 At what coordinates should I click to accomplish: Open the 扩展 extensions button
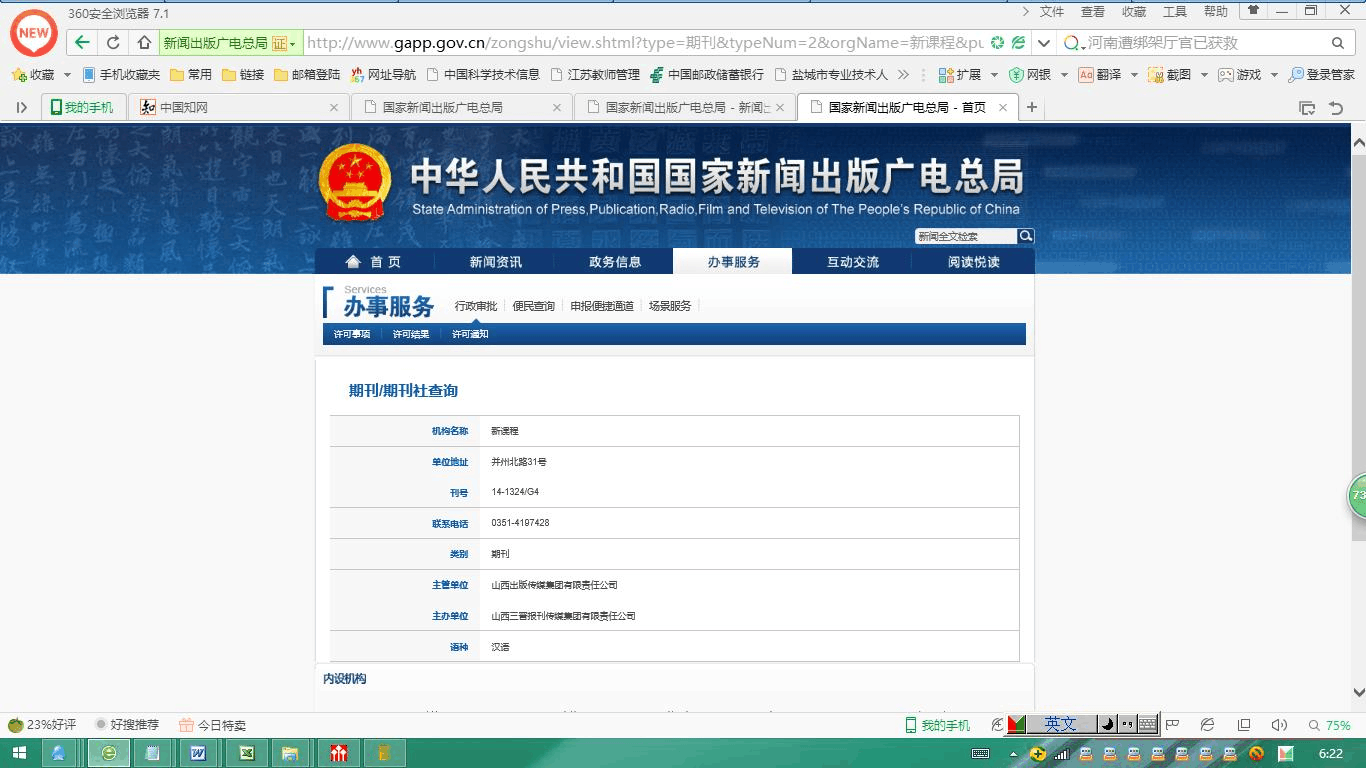pyautogui.click(x=959, y=75)
